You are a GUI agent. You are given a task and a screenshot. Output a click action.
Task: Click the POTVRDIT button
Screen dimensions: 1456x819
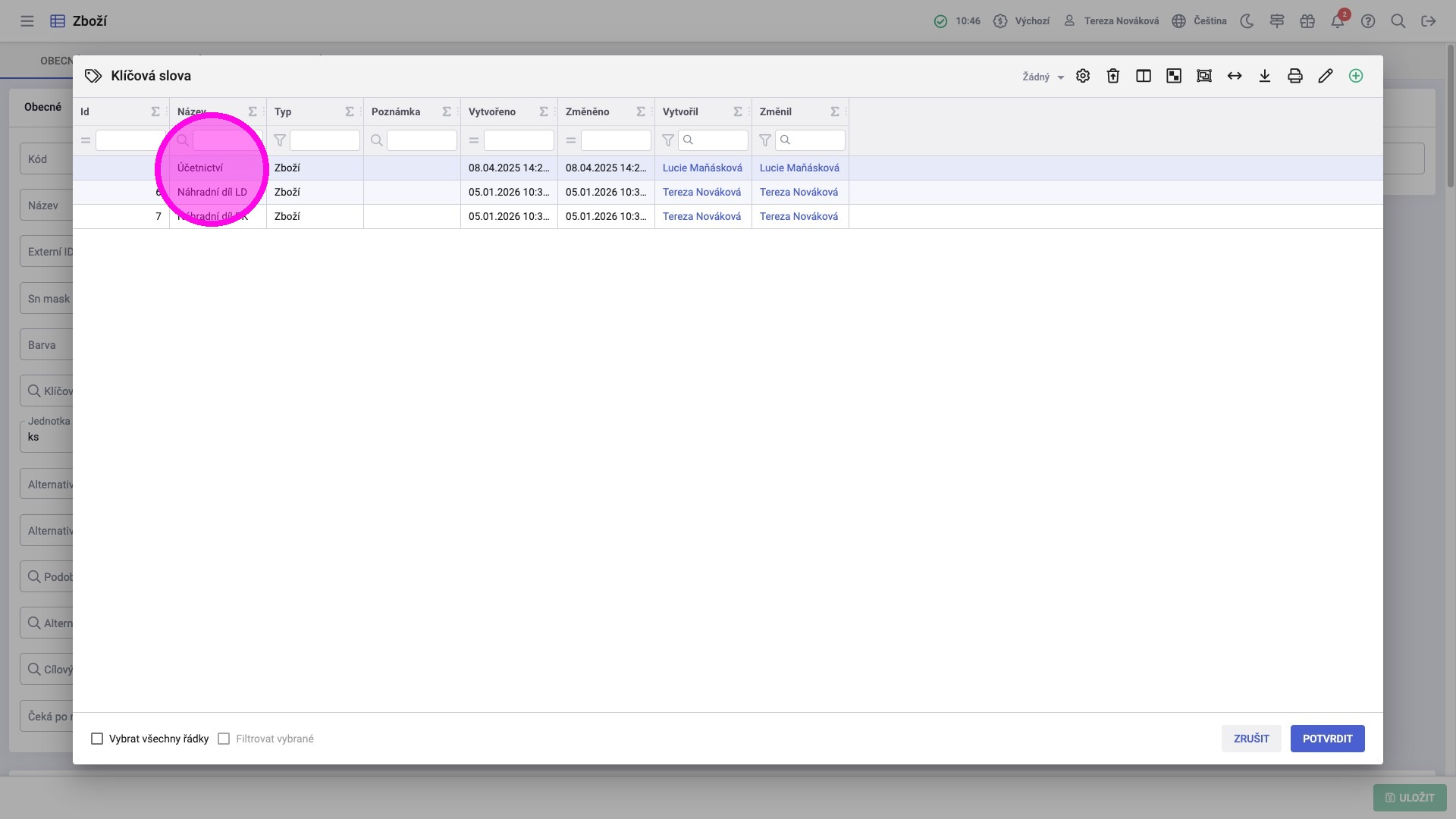coord(1327,739)
